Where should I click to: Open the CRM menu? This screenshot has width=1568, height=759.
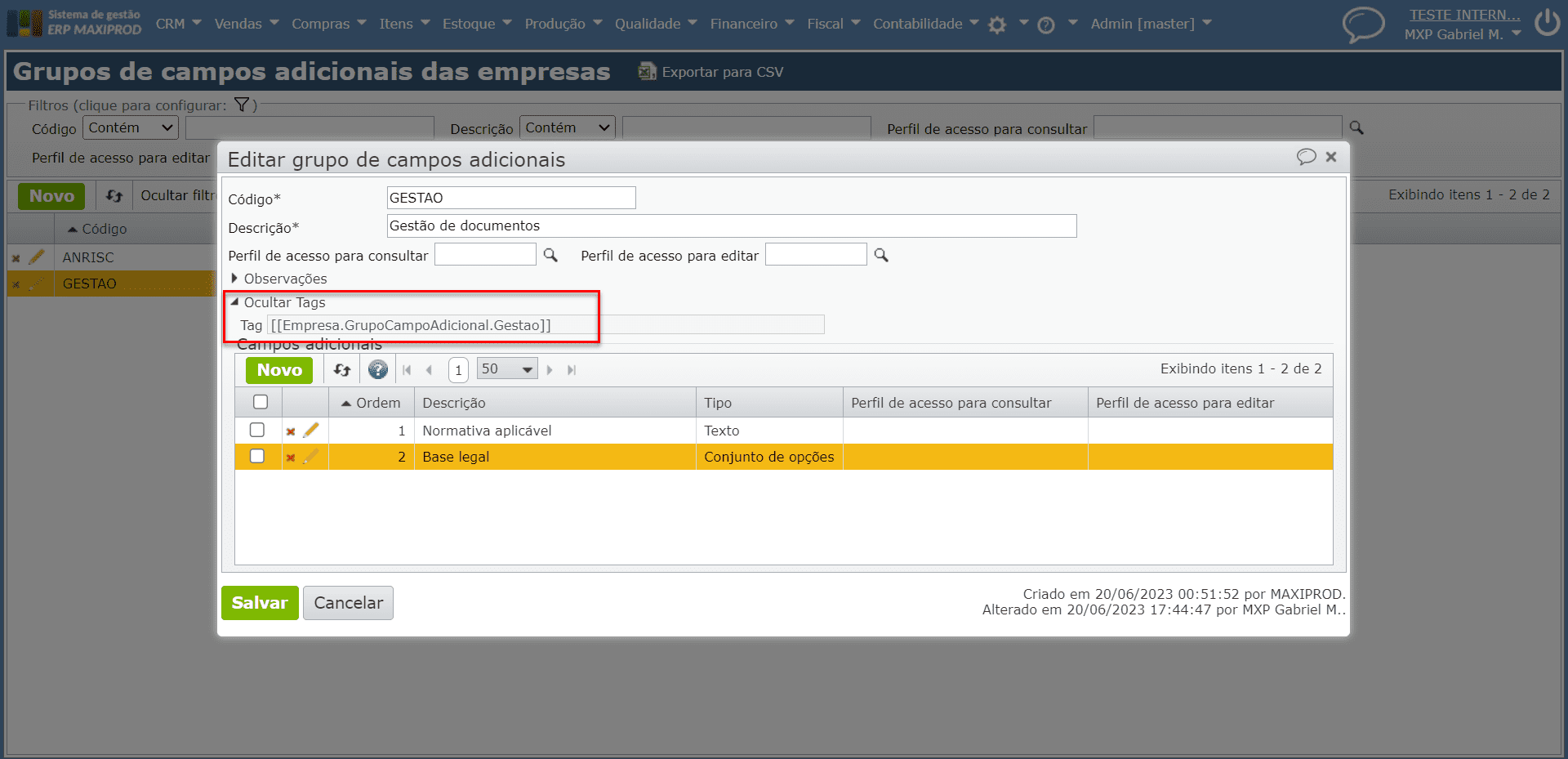point(178,24)
